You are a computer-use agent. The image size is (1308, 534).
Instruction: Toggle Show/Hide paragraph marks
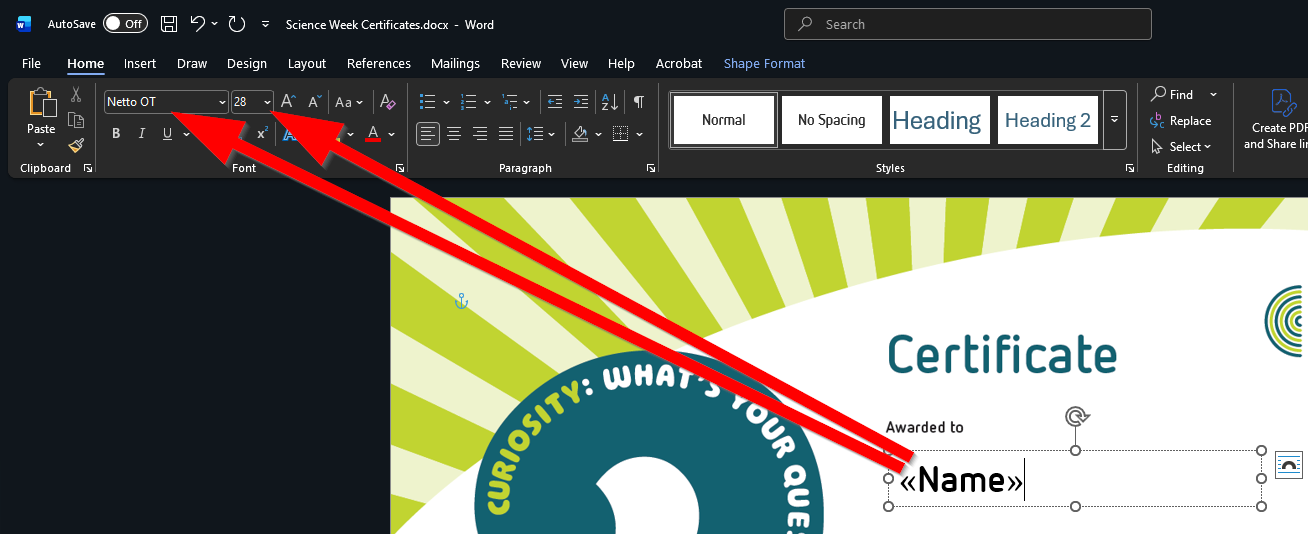[638, 102]
